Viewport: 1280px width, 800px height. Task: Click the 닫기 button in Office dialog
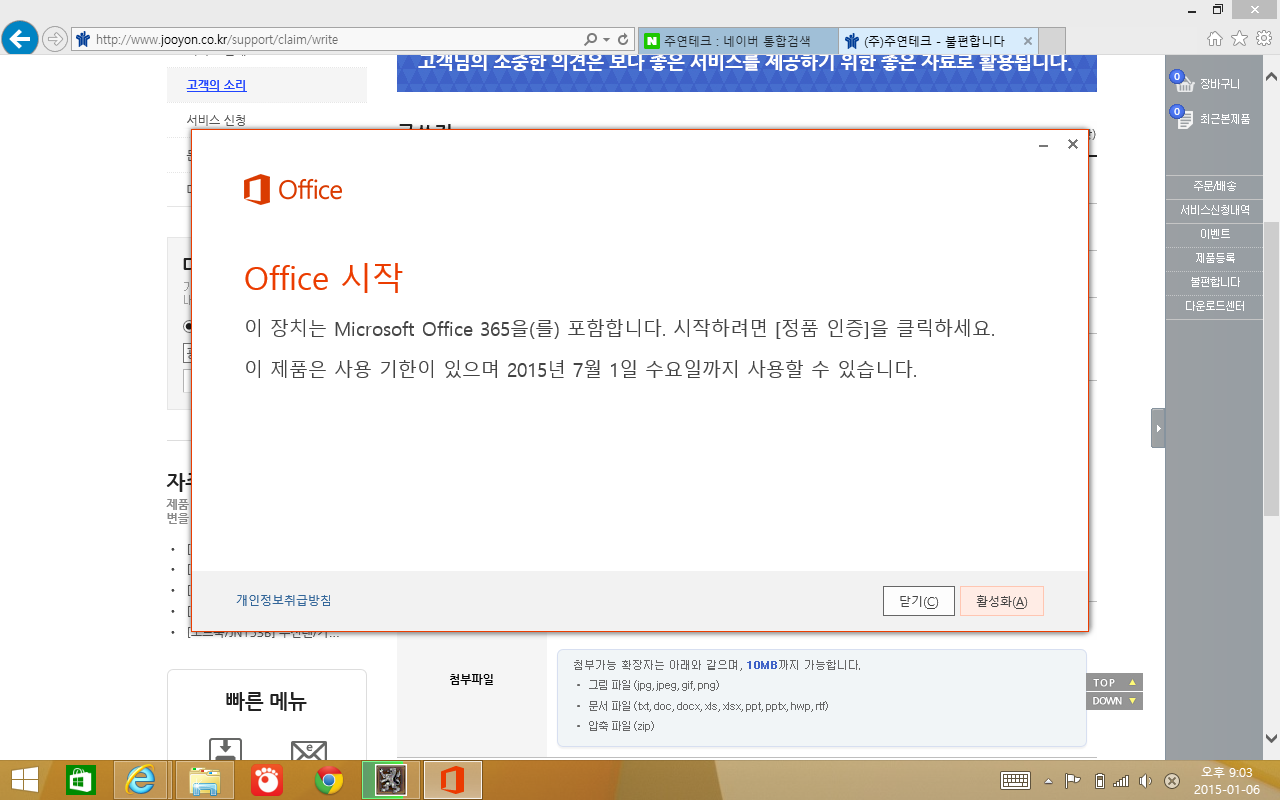click(918, 601)
